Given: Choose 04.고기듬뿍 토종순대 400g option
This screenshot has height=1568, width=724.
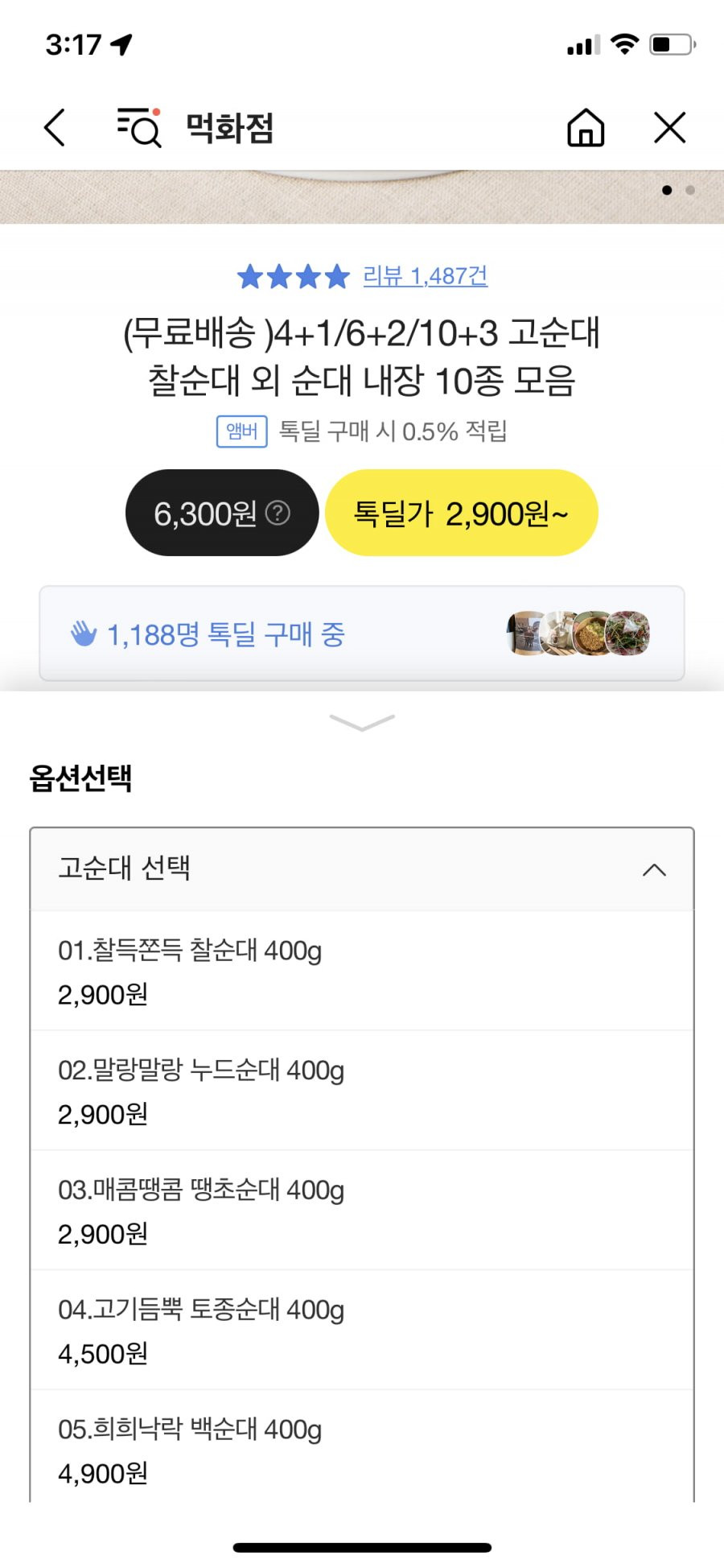Looking at the screenshot, I should 362,1331.
